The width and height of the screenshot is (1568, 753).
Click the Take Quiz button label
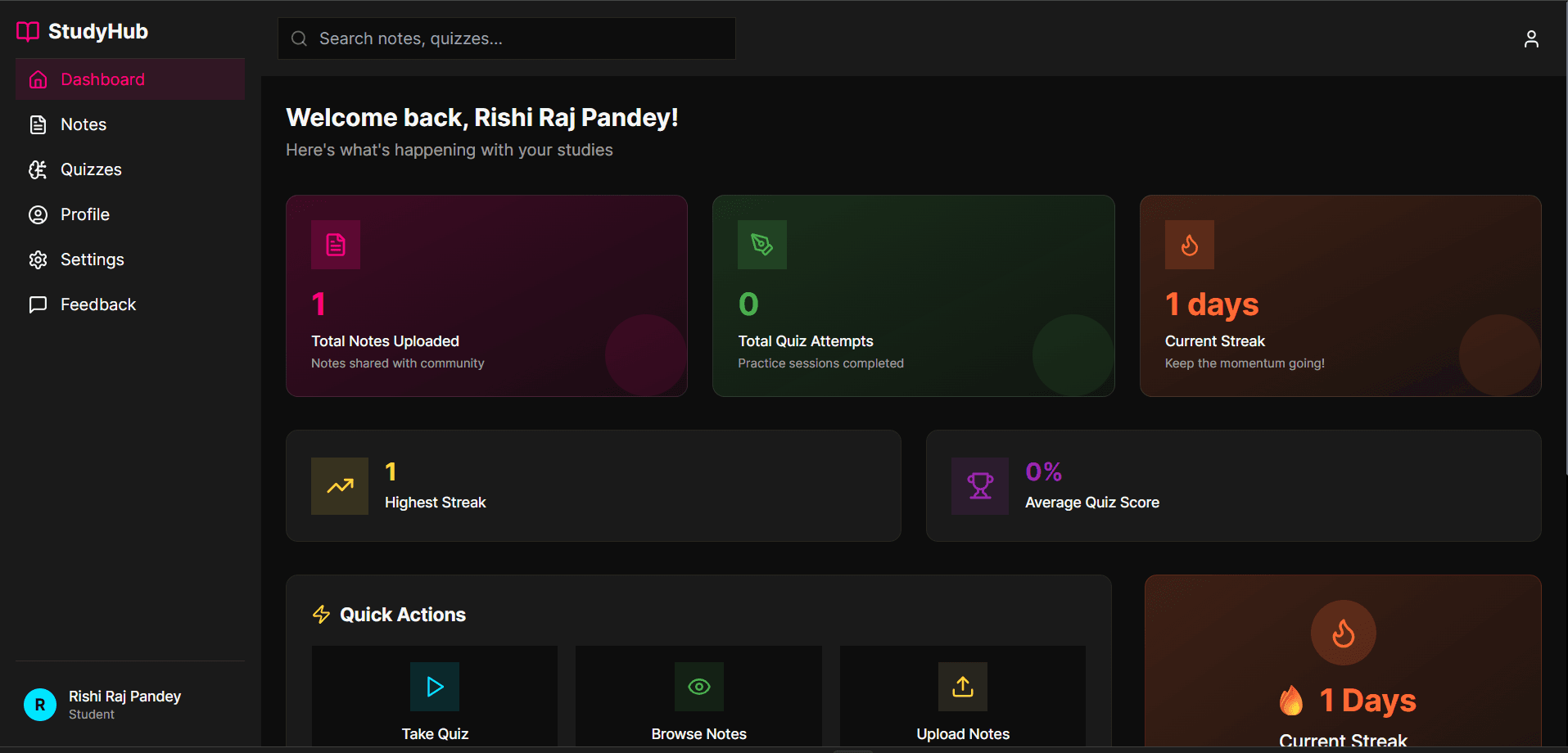435,734
